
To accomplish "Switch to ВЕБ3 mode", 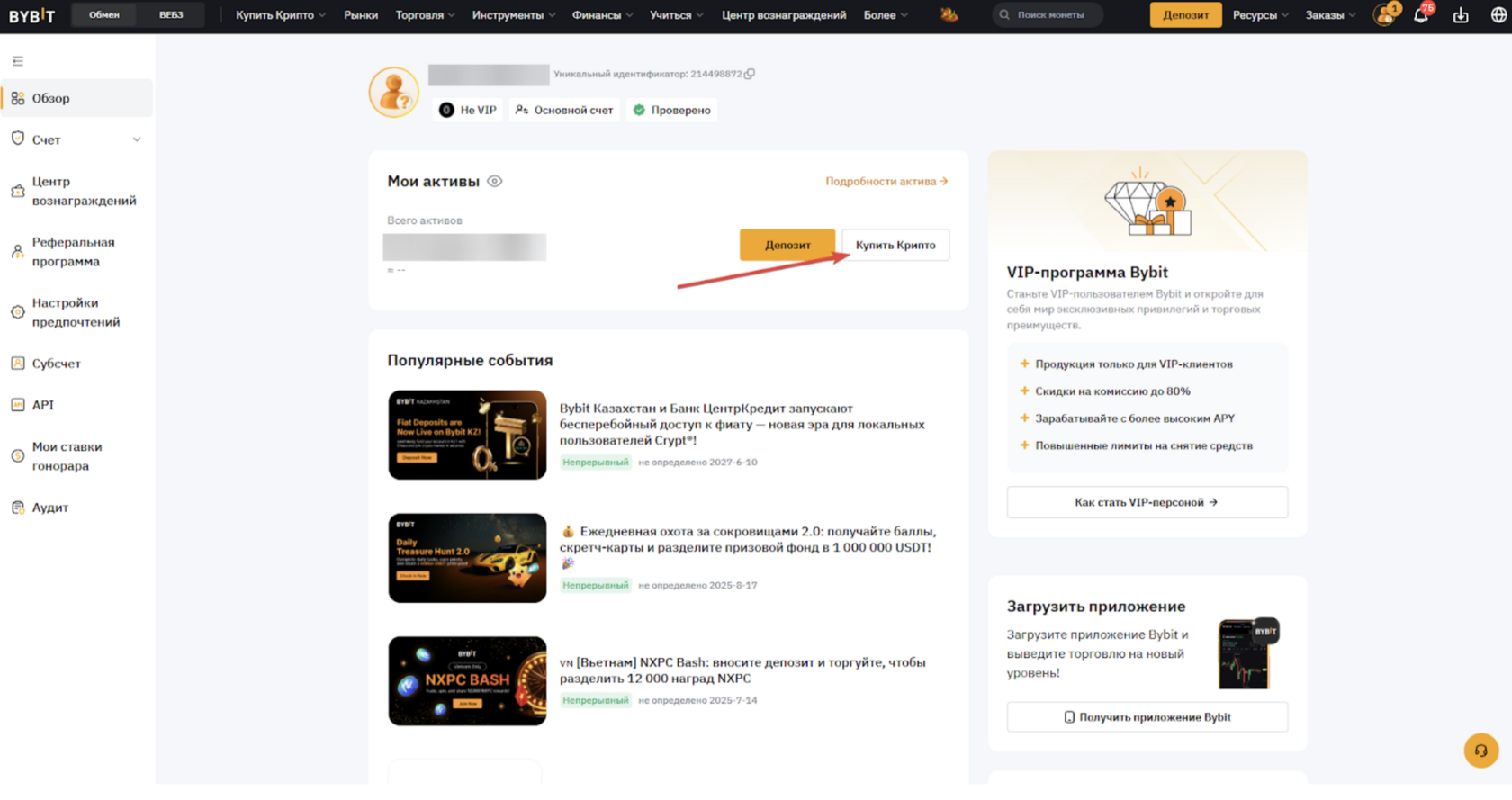I will [x=171, y=15].
